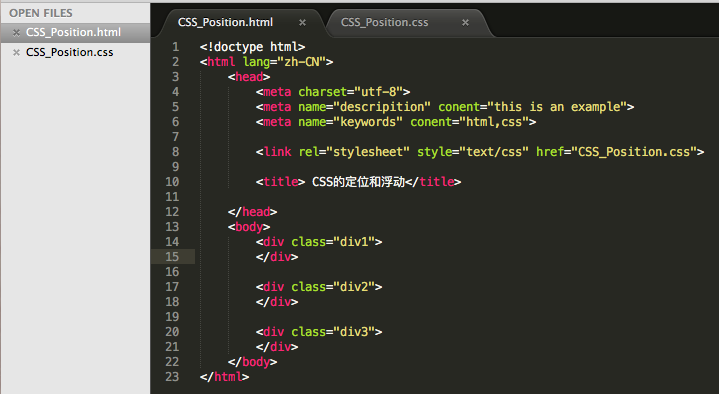Click the class="div2" div tag
Screen dimensions: 719x394
(319, 287)
